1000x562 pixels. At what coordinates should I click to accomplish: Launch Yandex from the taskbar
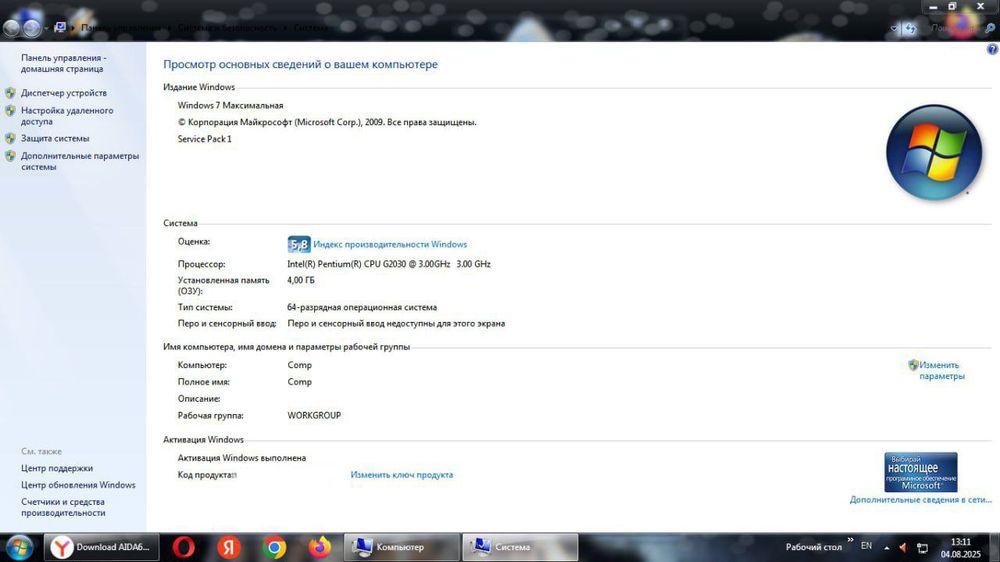click(229, 547)
